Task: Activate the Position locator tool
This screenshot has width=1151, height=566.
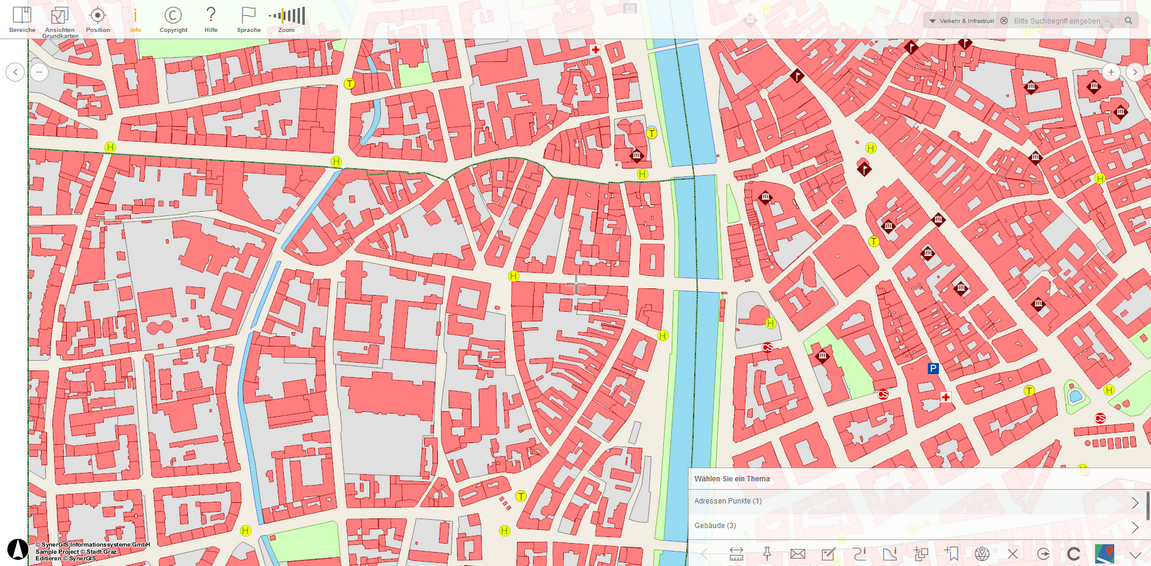Action: (98, 20)
